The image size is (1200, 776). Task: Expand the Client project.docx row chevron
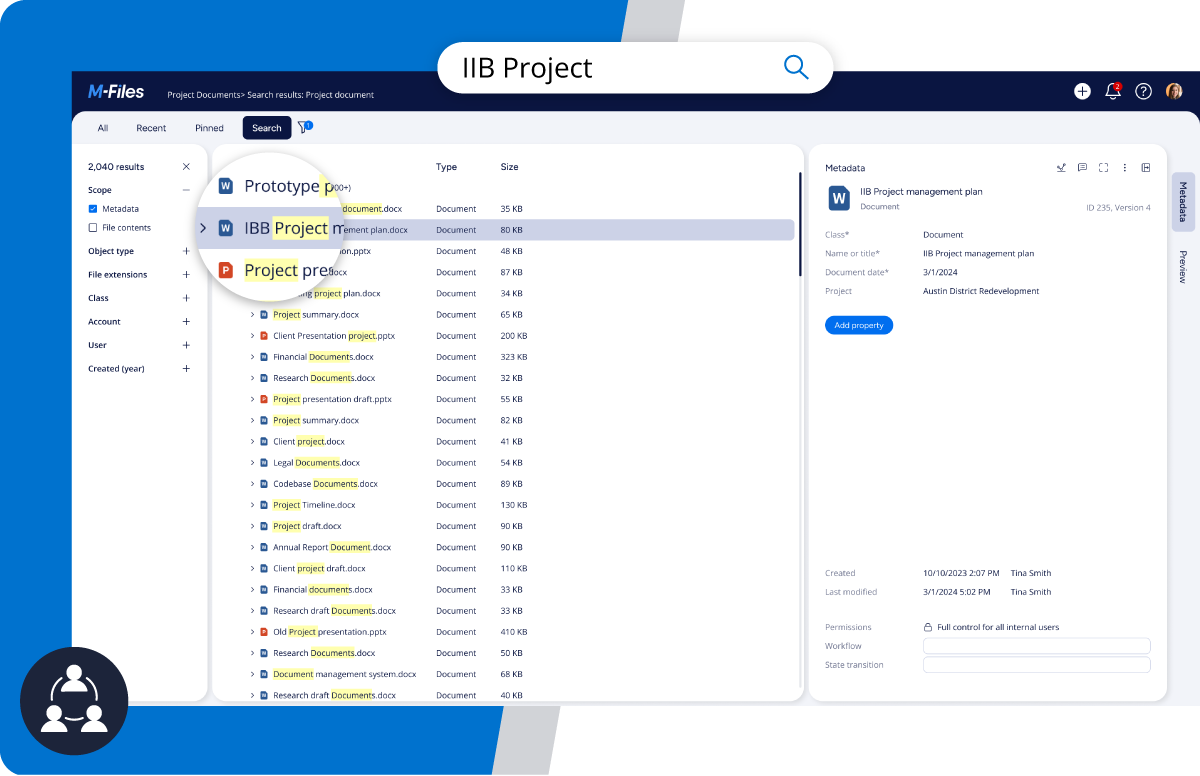pos(252,441)
